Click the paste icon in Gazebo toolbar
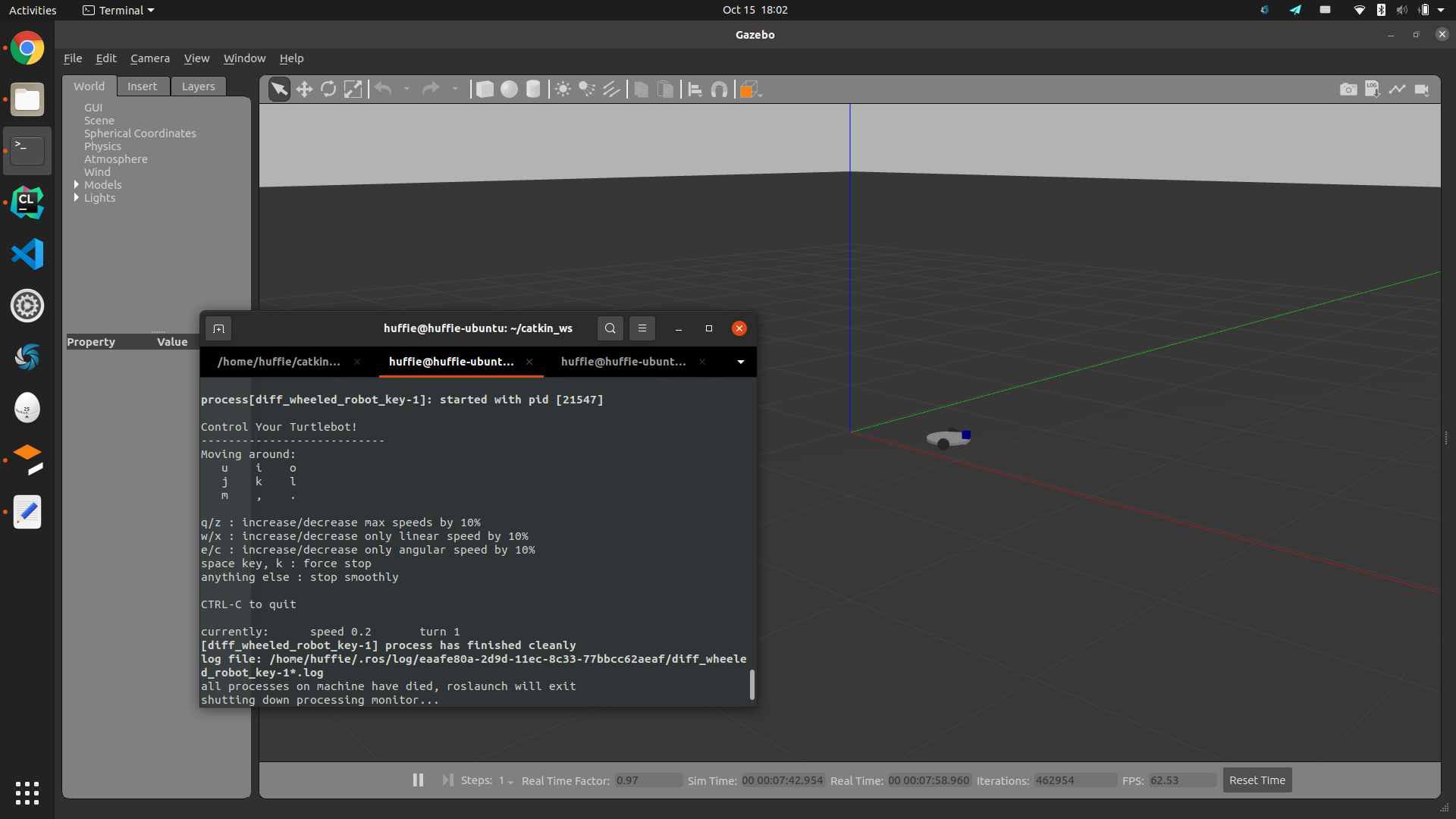 tap(665, 89)
